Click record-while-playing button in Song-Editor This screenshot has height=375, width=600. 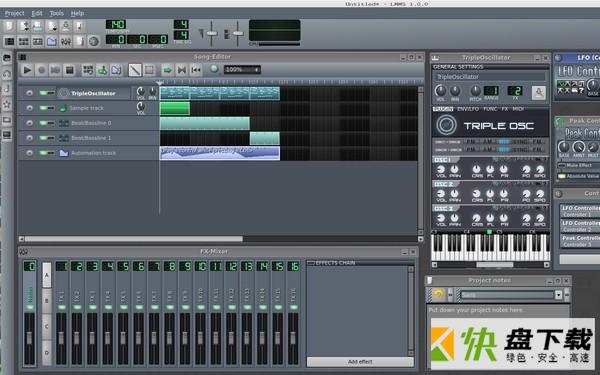pos(55,70)
